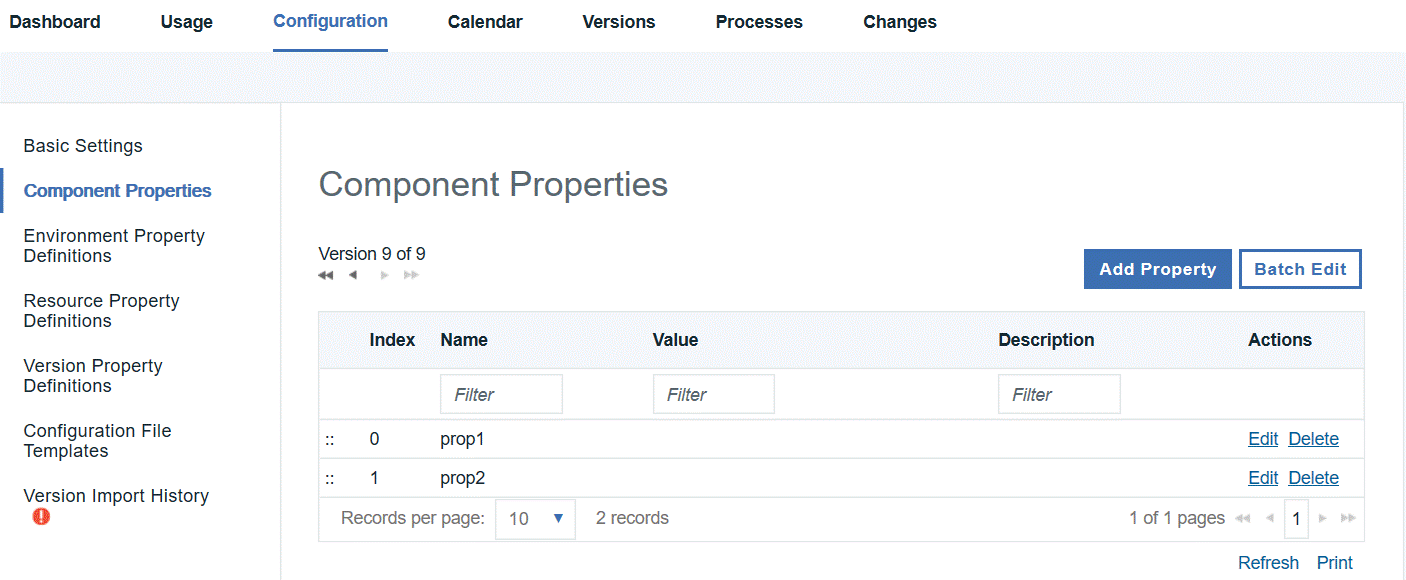Open the Calendar tab

point(485,21)
